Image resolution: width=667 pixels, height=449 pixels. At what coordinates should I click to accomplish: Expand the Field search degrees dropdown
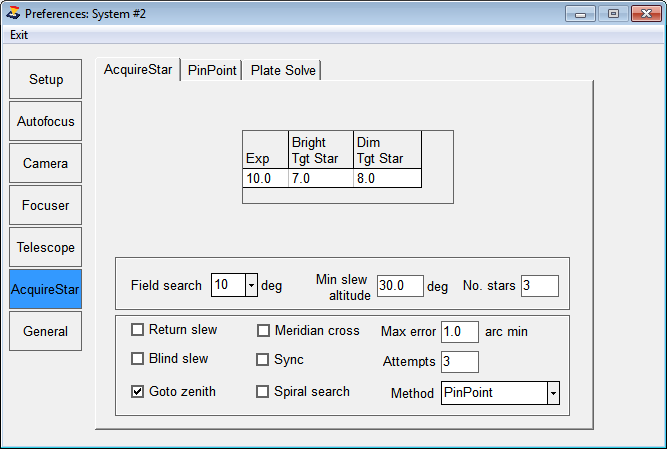[x=251, y=285]
